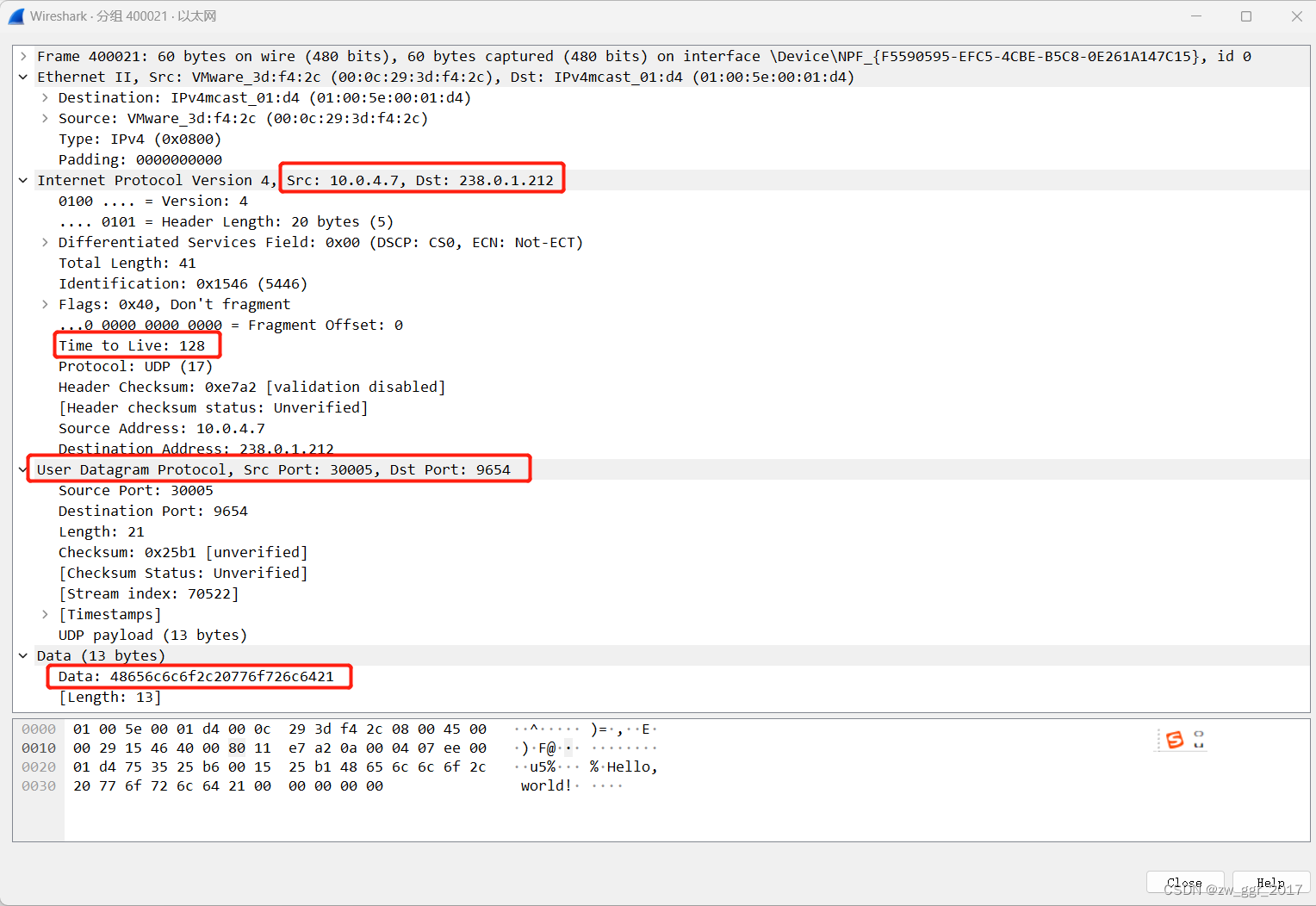
Task: Expand the Frame 400021 tree row
Action: click(23, 56)
